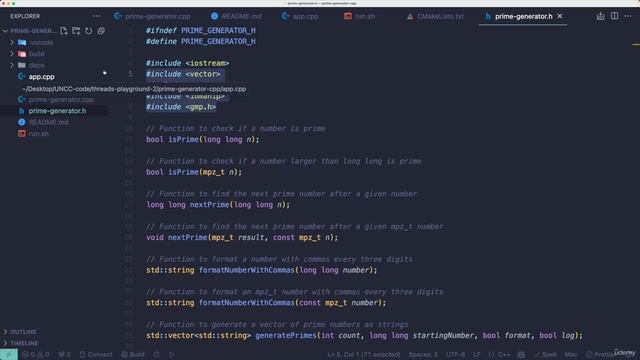The image size is (640, 360).
Task: Open run.sh in the Explorer tree
Action: 38,134
